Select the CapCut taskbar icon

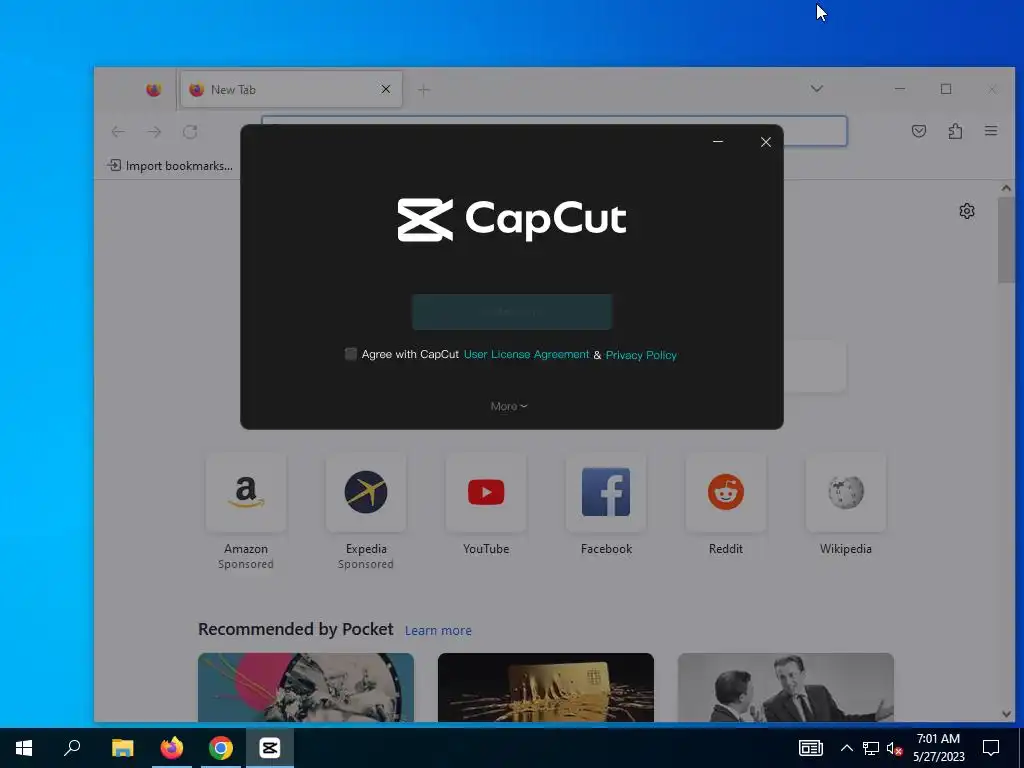270,748
